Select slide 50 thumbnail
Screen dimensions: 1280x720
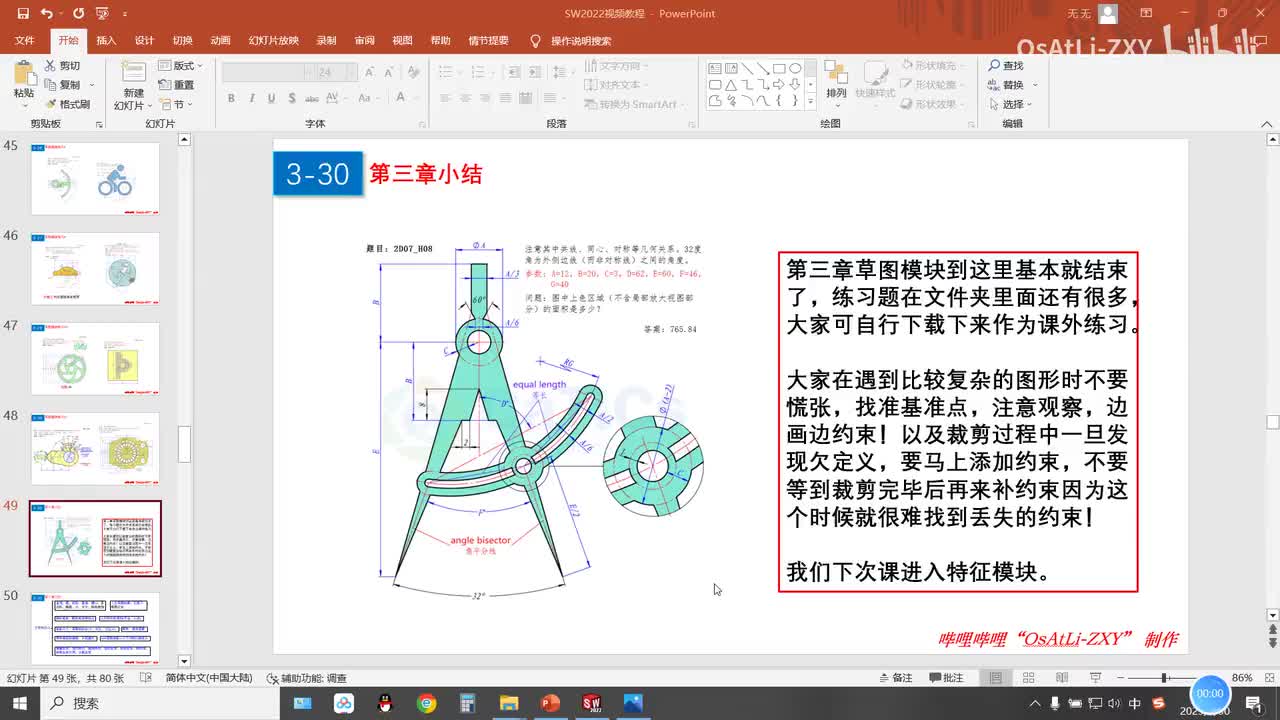95,628
